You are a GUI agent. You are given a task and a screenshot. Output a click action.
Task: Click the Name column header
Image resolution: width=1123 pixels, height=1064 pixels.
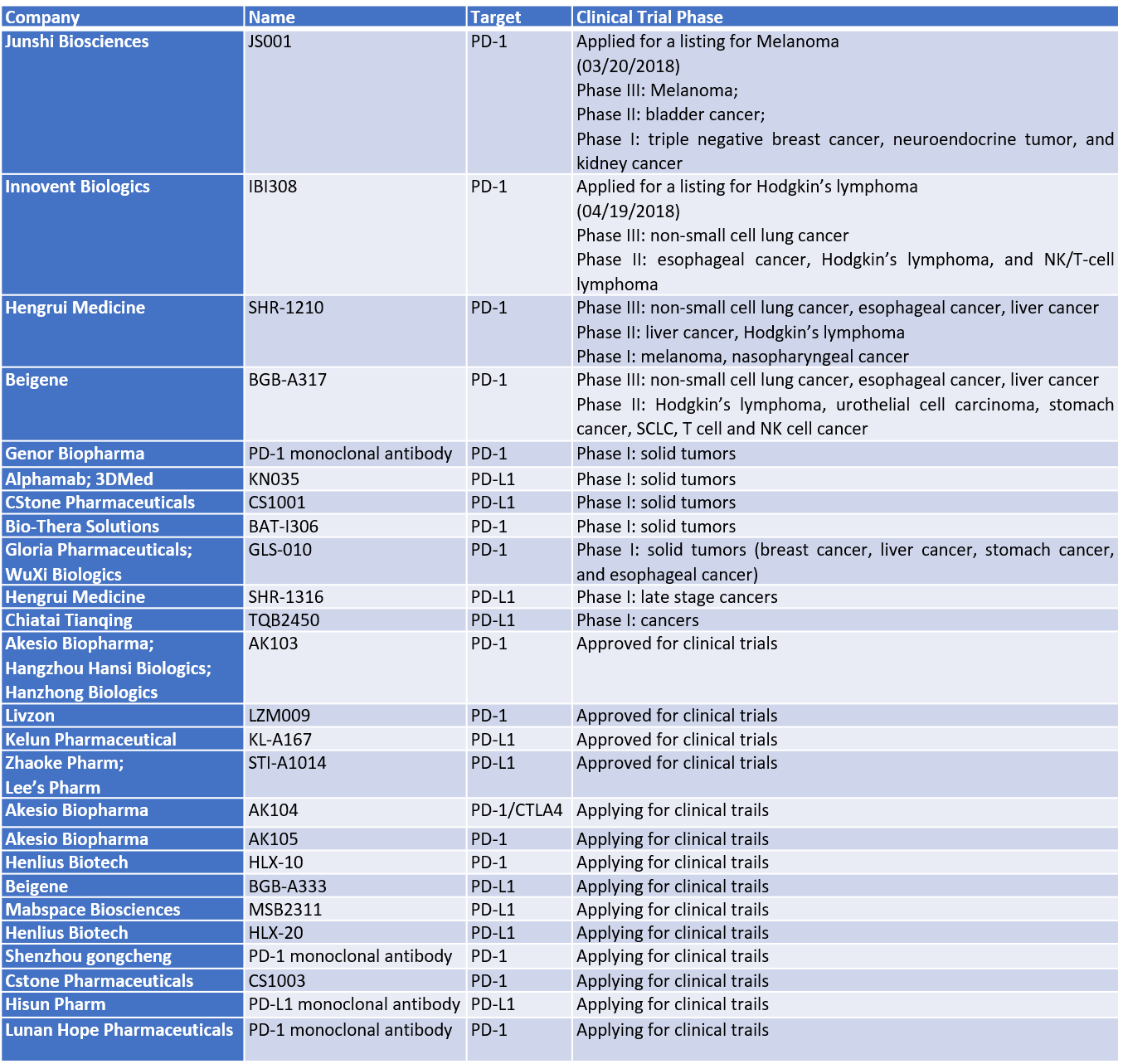pyautogui.click(x=355, y=17)
